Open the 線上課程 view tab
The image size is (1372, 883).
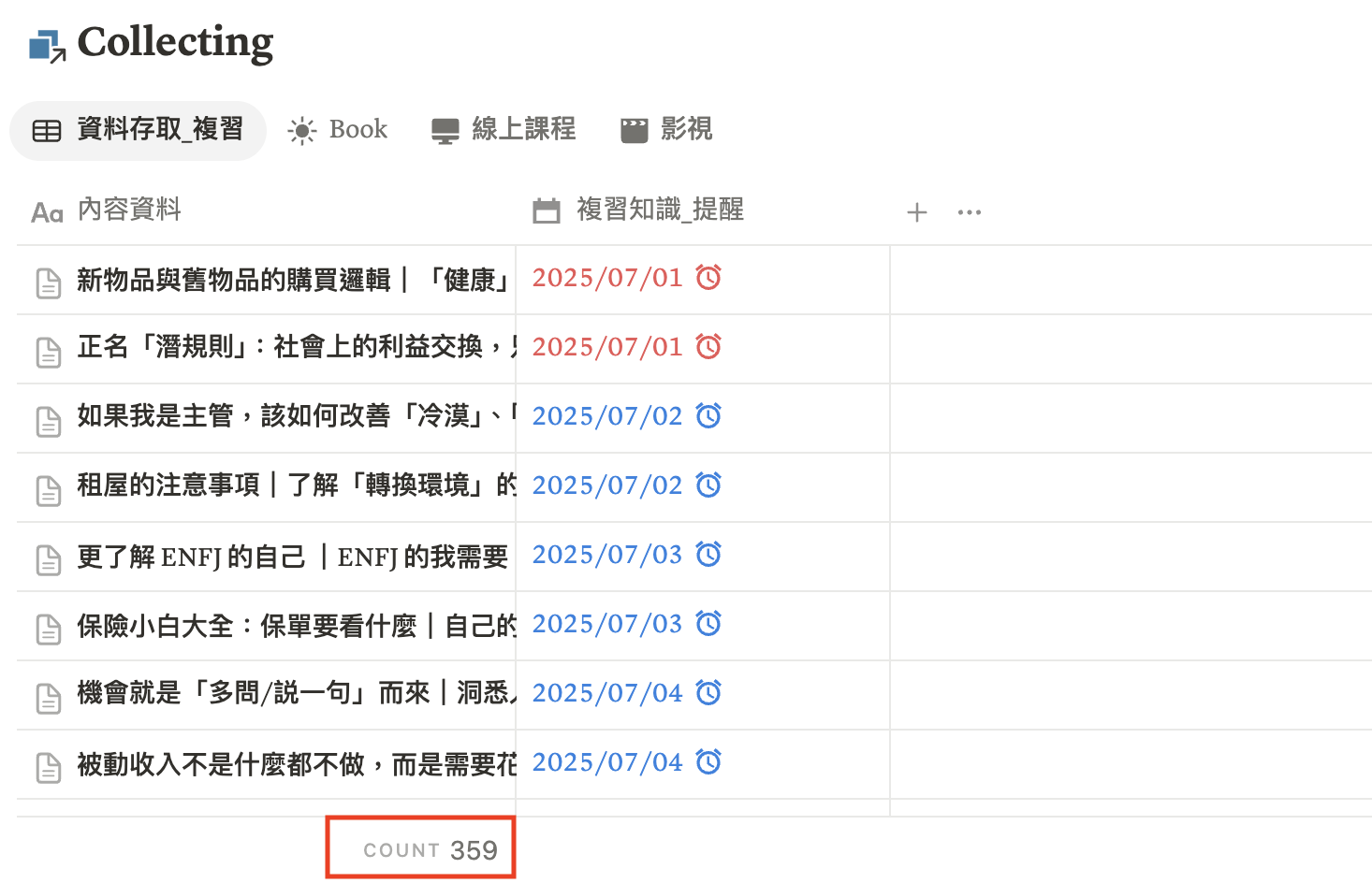tap(504, 130)
